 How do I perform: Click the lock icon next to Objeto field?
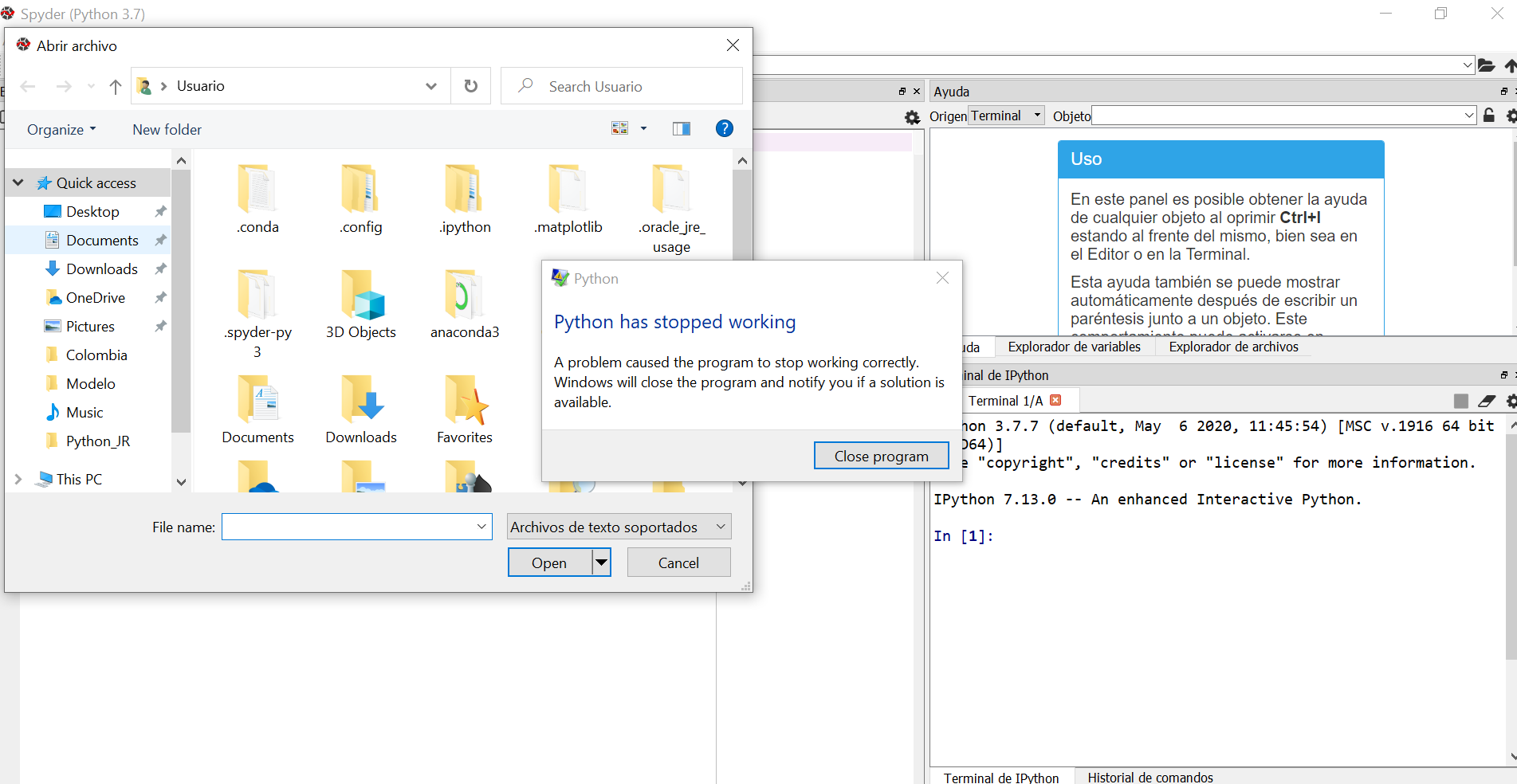[x=1489, y=116]
